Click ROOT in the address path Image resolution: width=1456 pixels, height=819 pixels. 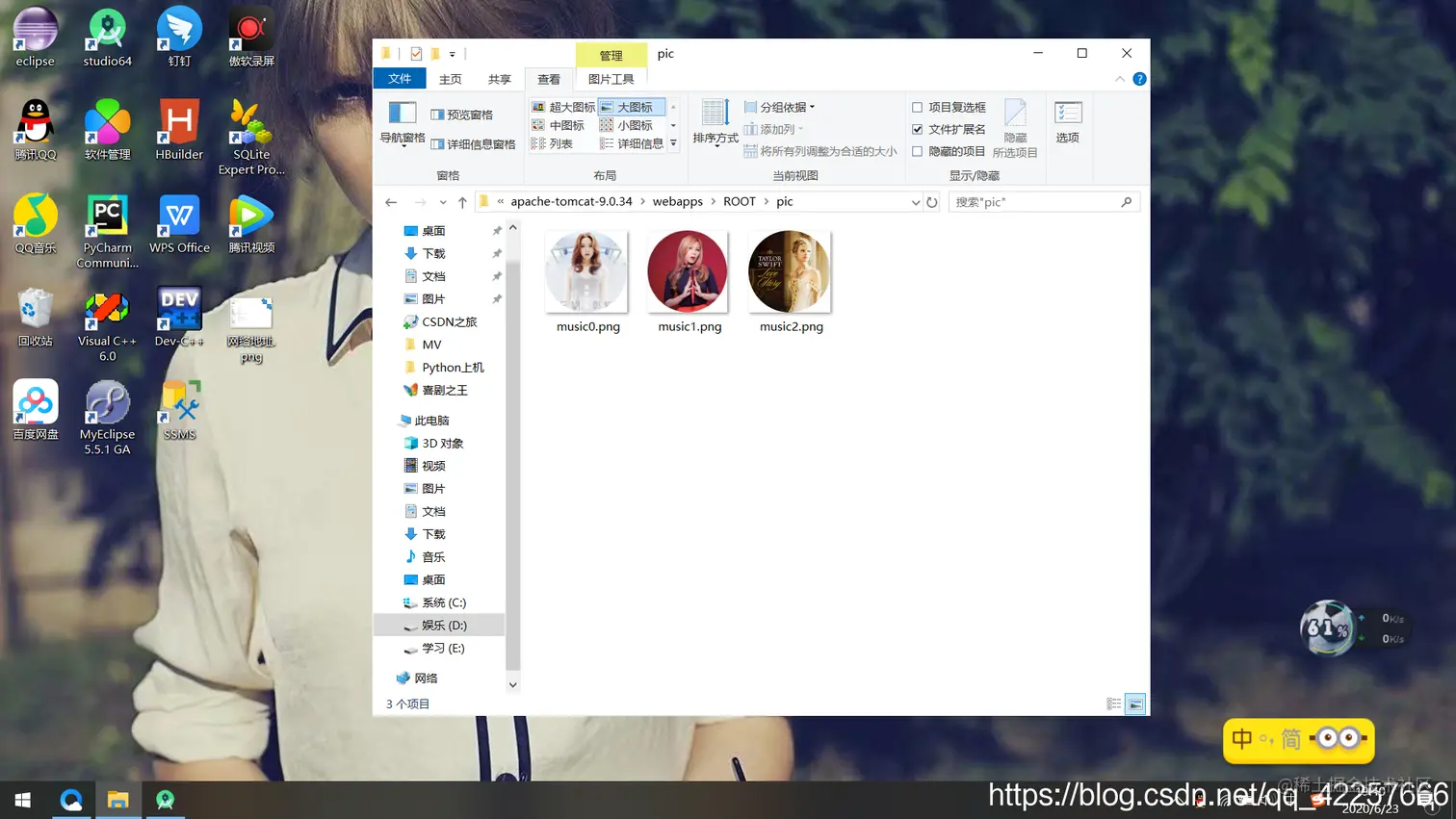click(x=740, y=202)
